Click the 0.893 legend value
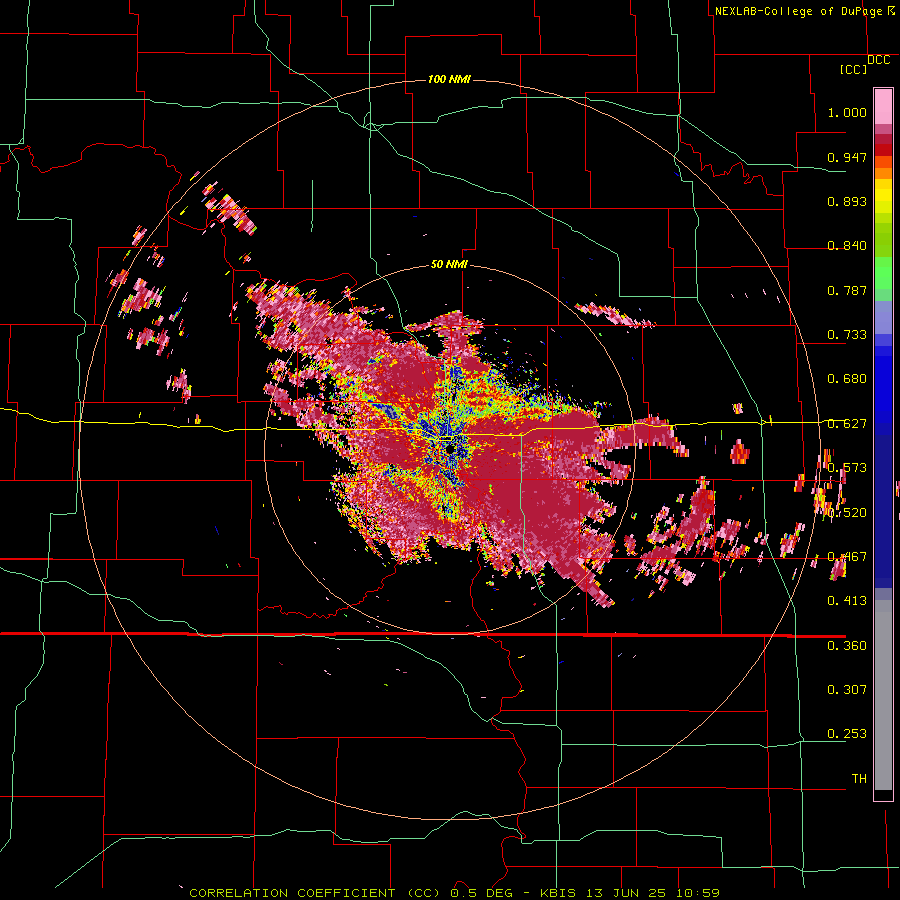 847,201
